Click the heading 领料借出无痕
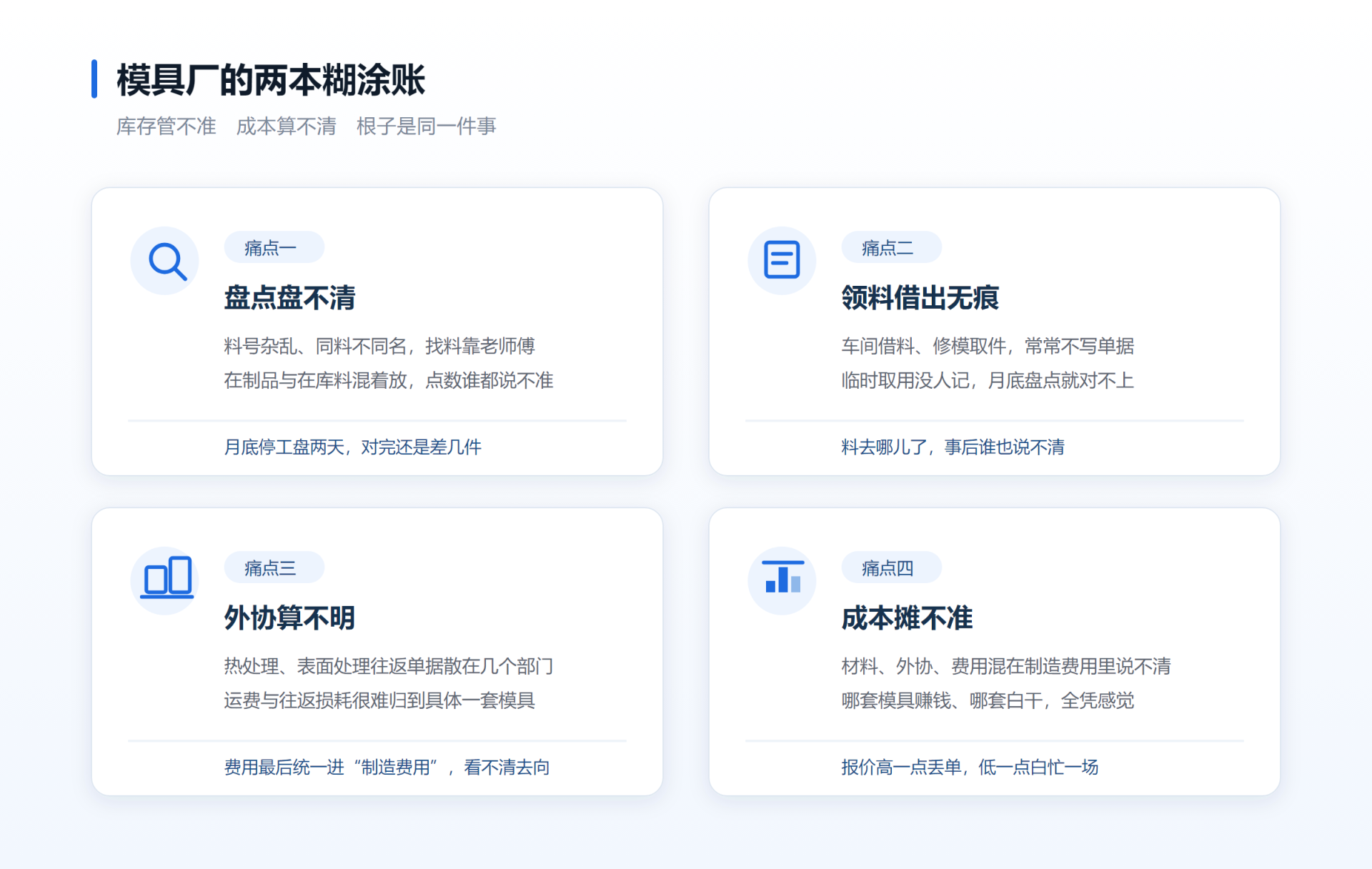1372x869 pixels. 920,297
